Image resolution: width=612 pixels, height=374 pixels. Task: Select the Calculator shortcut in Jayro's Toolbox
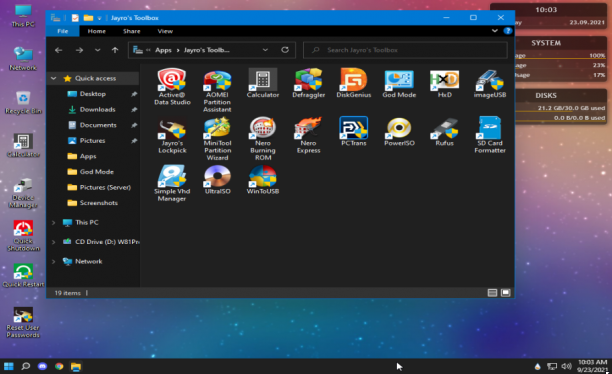click(x=263, y=83)
